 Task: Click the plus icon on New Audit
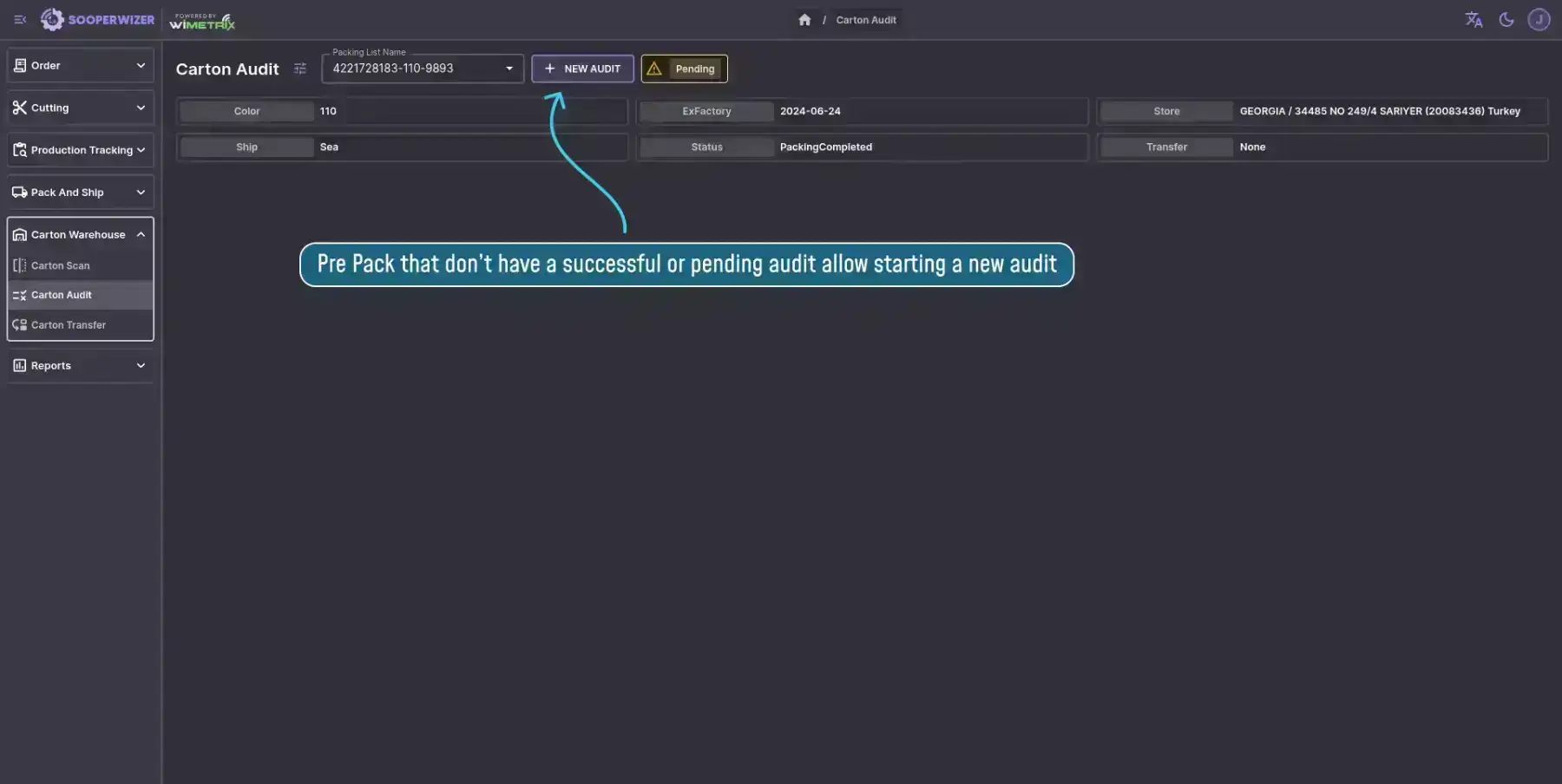pos(549,69)
